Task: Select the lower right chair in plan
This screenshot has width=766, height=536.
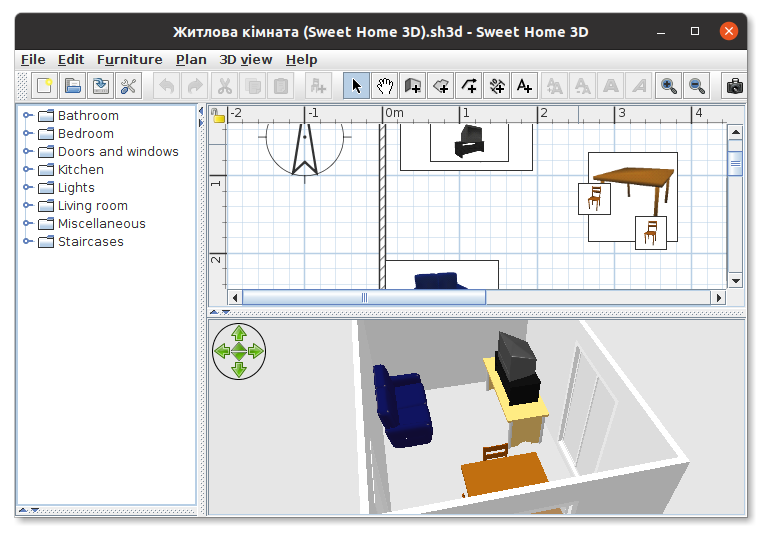Action: [651, 233]
